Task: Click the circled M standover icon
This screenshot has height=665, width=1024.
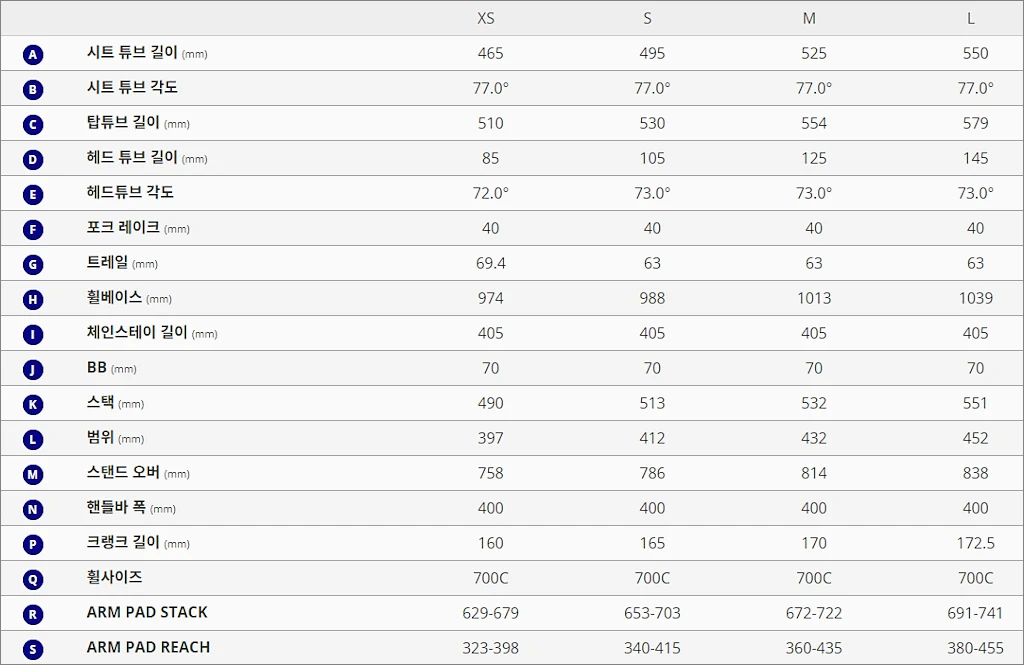Action: coord(33,475)
